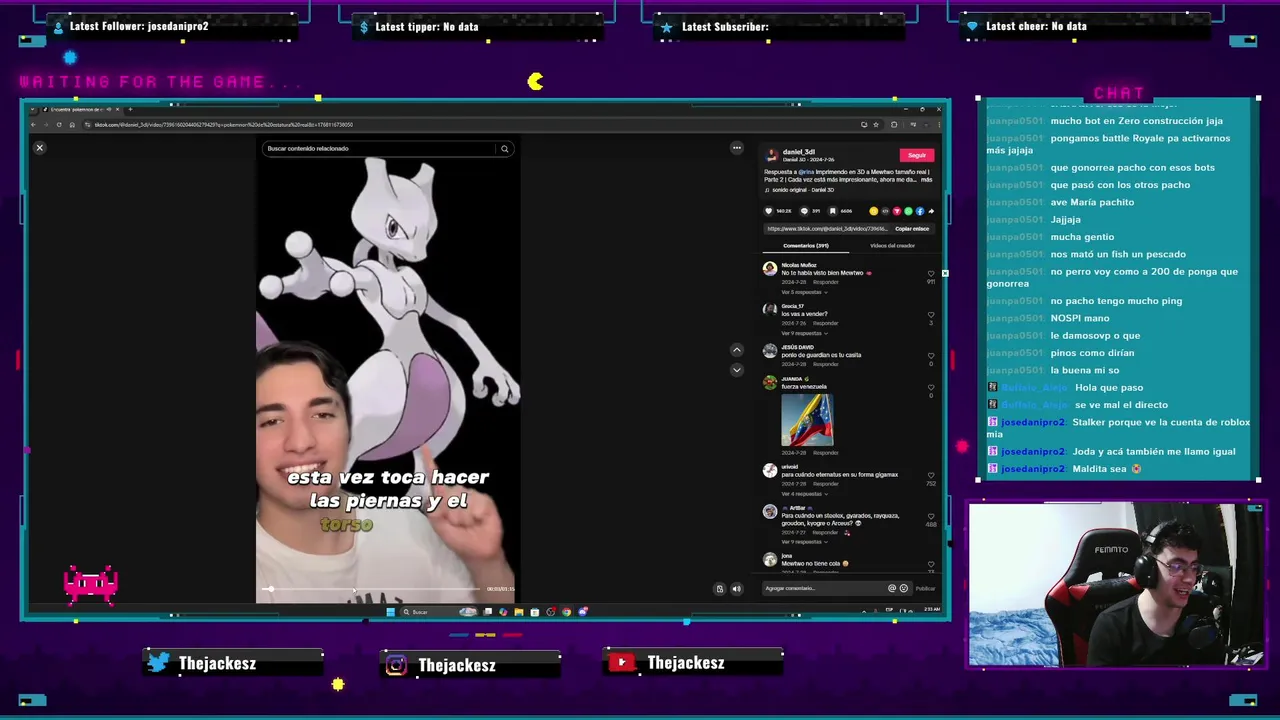Open a new browser tab with plus
The width and height of the screenshot is (1280, 720).
(x=131, y=110)
